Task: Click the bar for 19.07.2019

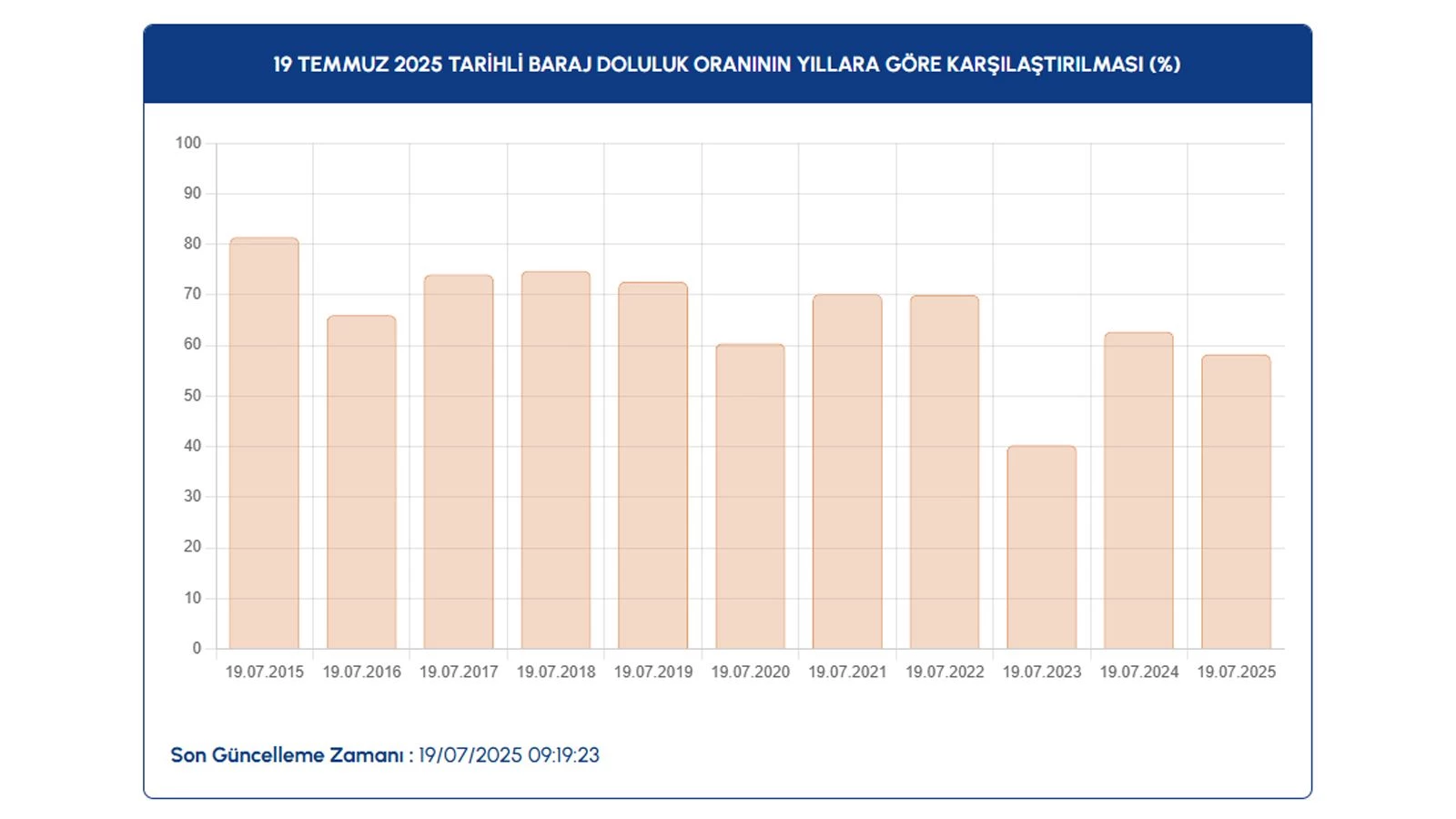Action: [x=652, y=466]
